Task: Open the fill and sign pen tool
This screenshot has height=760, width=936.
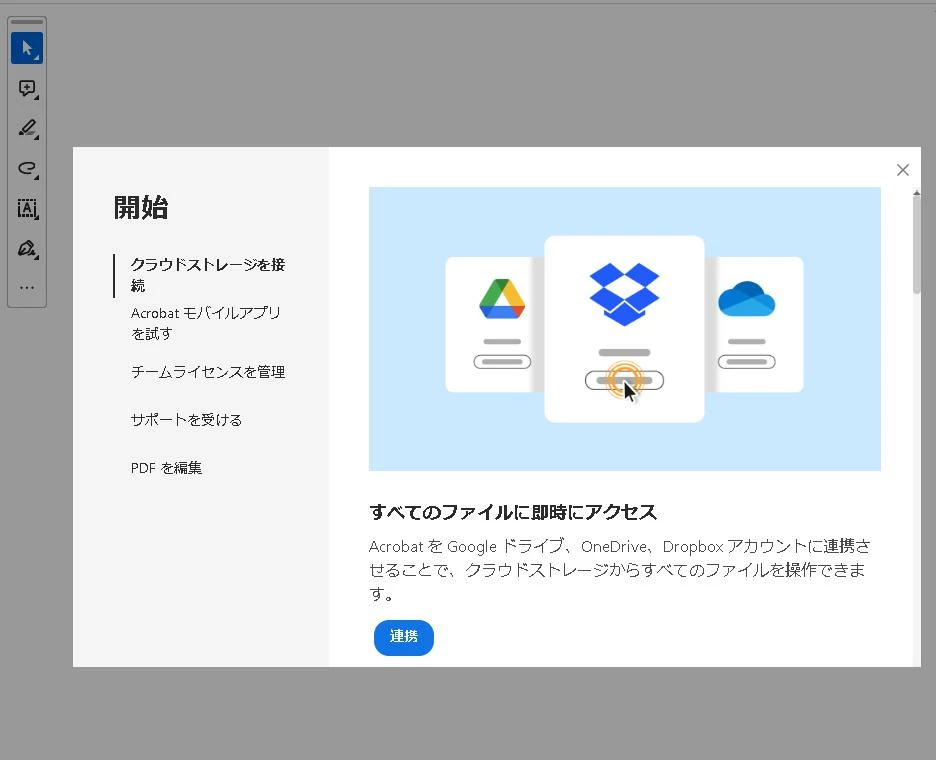Action: [x=27, y=248]
